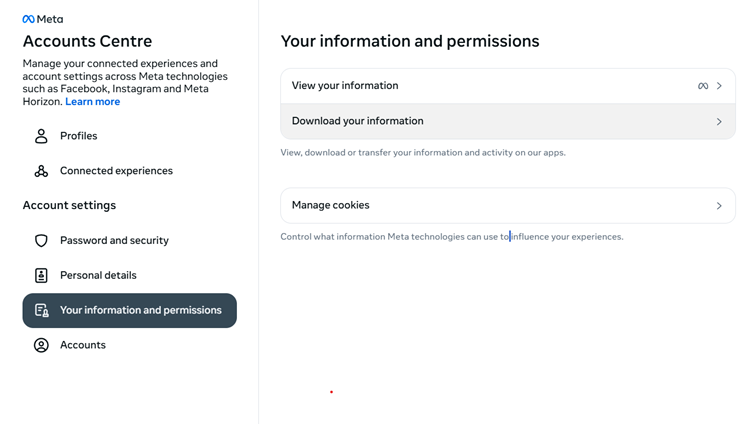Click 'Your information and permissions' page title
This screenshot has height=424, width=752.
[x=410, y=41]
